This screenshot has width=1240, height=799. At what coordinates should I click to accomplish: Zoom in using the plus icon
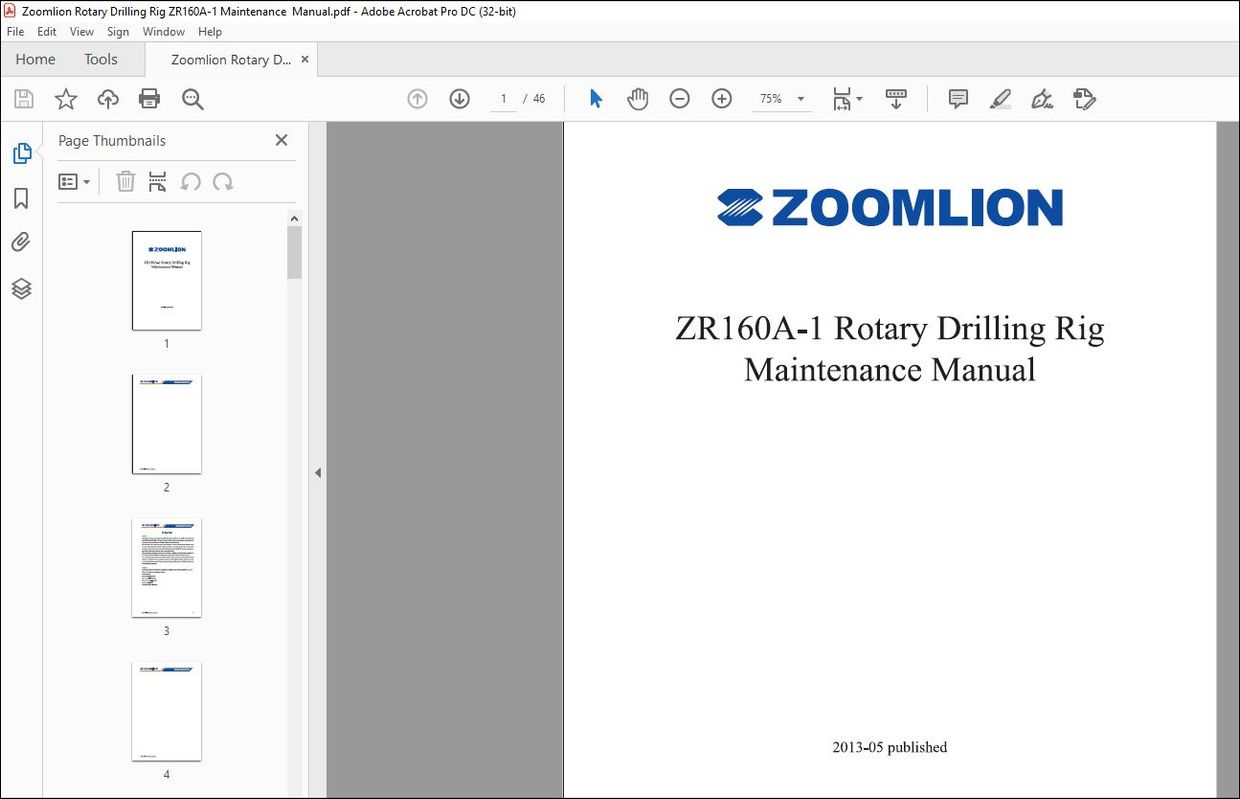click(721, 98)
